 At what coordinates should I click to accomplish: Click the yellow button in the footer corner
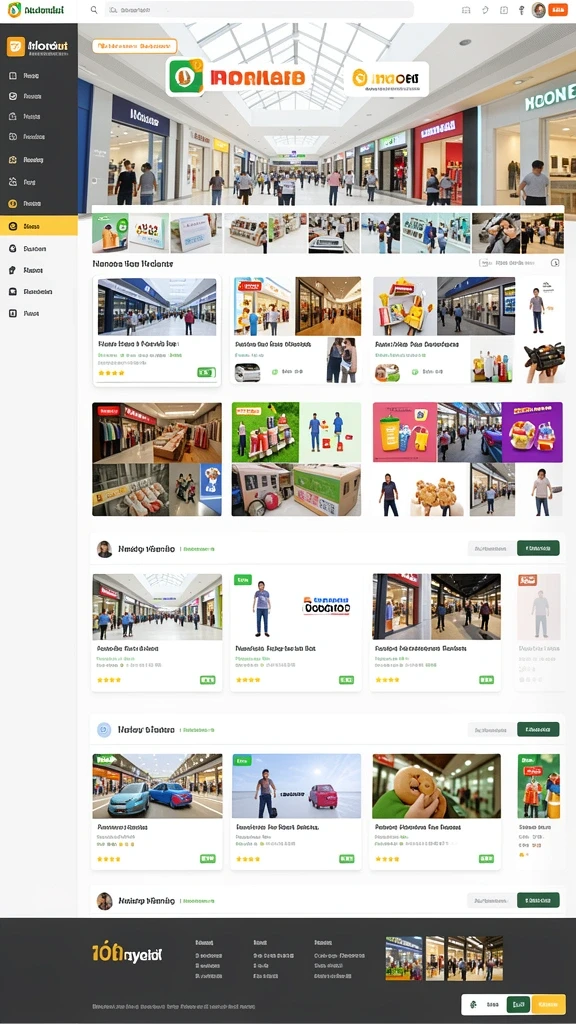click(549, 1004)
